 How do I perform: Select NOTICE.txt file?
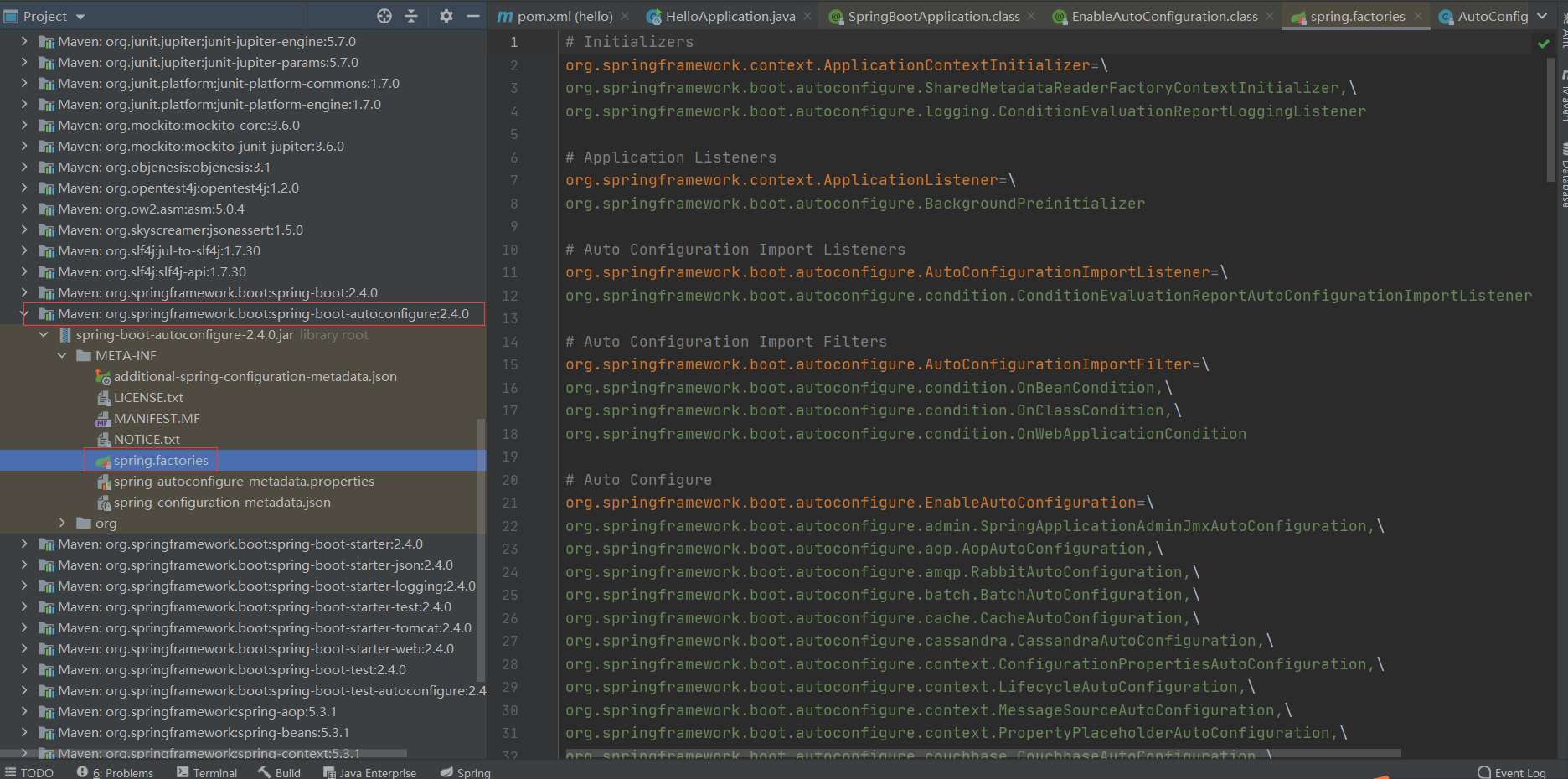[147, 439]
